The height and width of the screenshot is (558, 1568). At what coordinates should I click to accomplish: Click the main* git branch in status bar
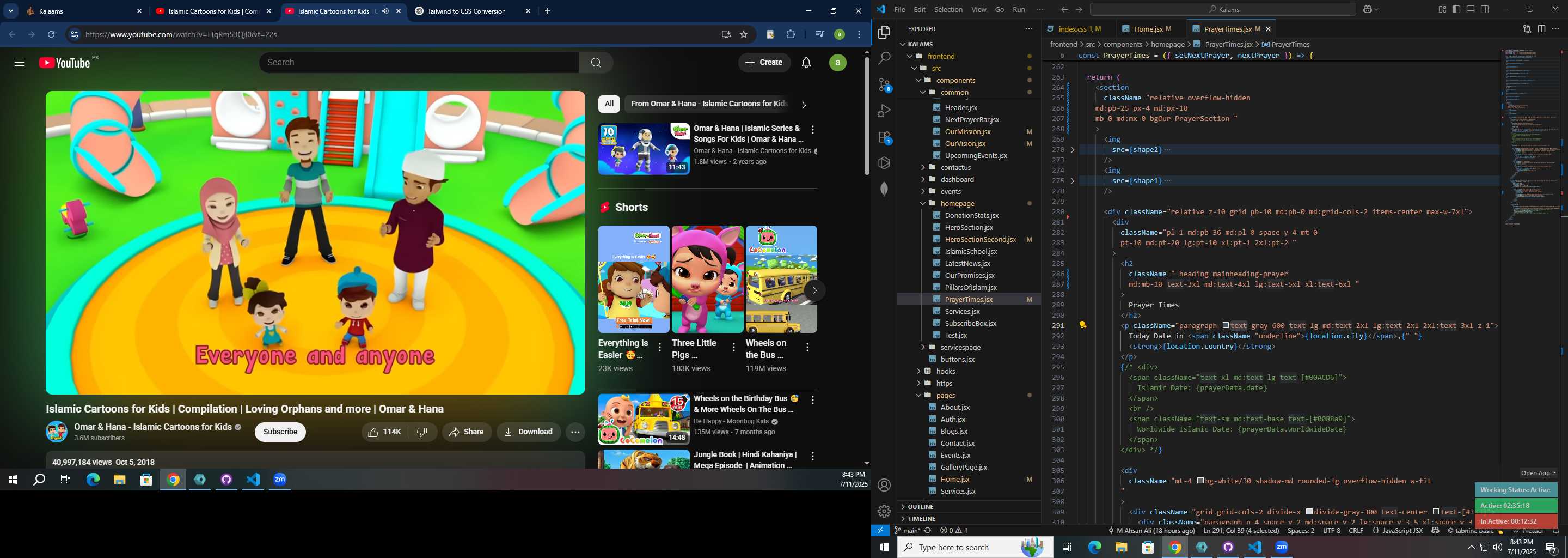point(907,531)
